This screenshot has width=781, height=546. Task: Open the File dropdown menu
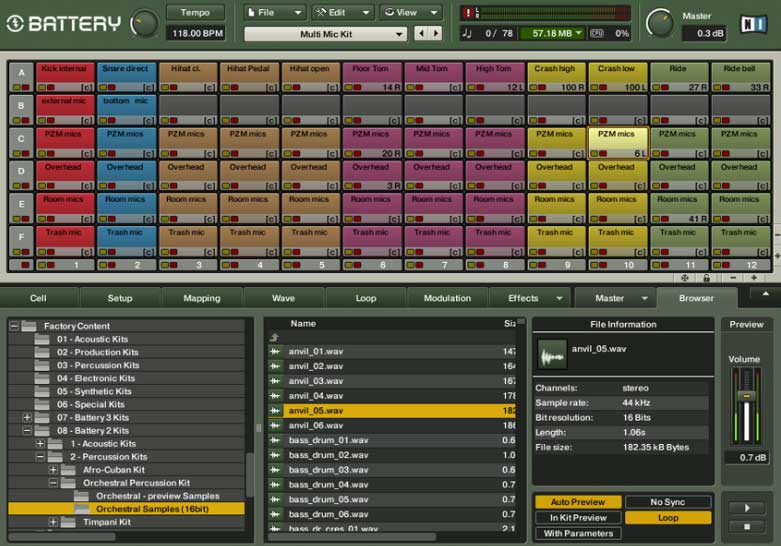point(275,12)
